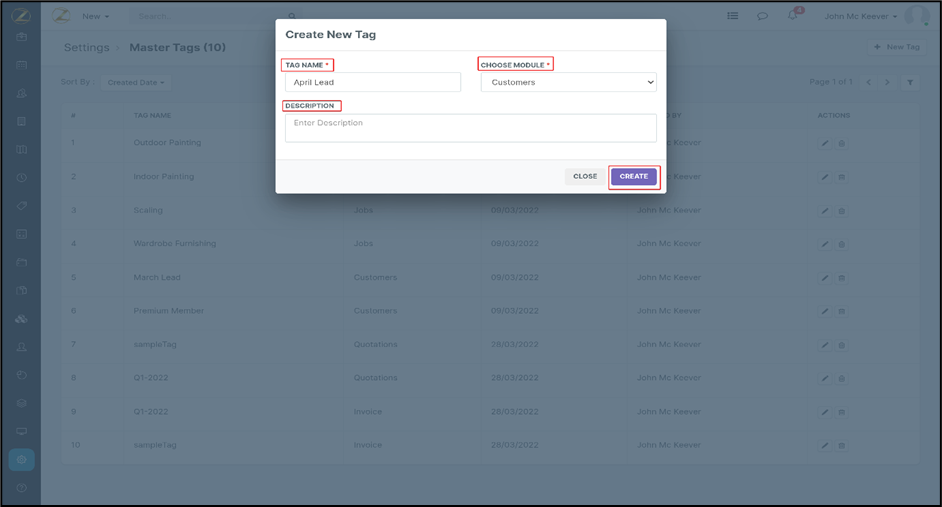The height and width of the screenshot is (507, 942).
Task: Open the tag icon in the sidebar
Action: click(x=22, y=205)
